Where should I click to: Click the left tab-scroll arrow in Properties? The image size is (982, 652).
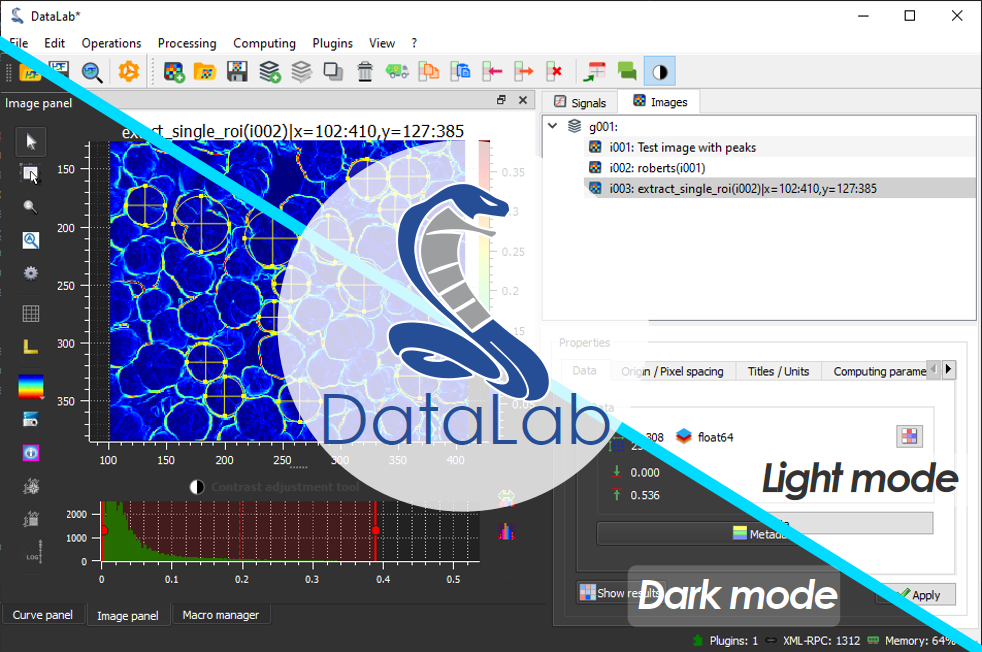934,370
